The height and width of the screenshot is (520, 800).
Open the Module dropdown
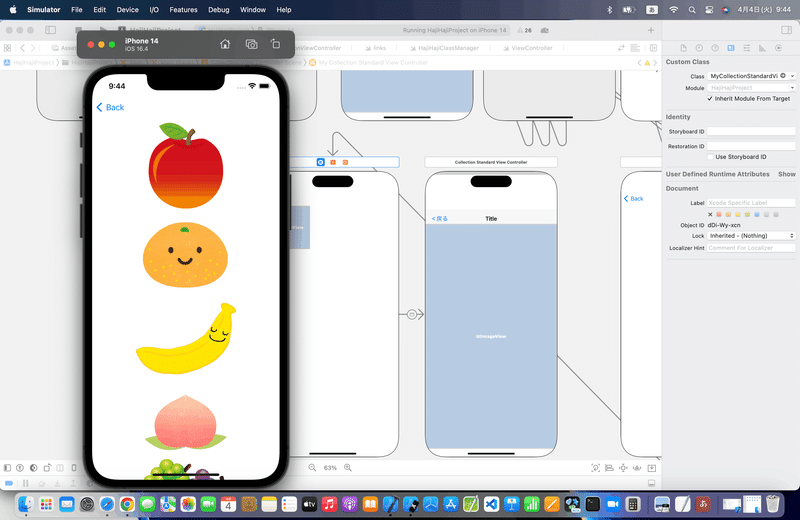[792, 88]
